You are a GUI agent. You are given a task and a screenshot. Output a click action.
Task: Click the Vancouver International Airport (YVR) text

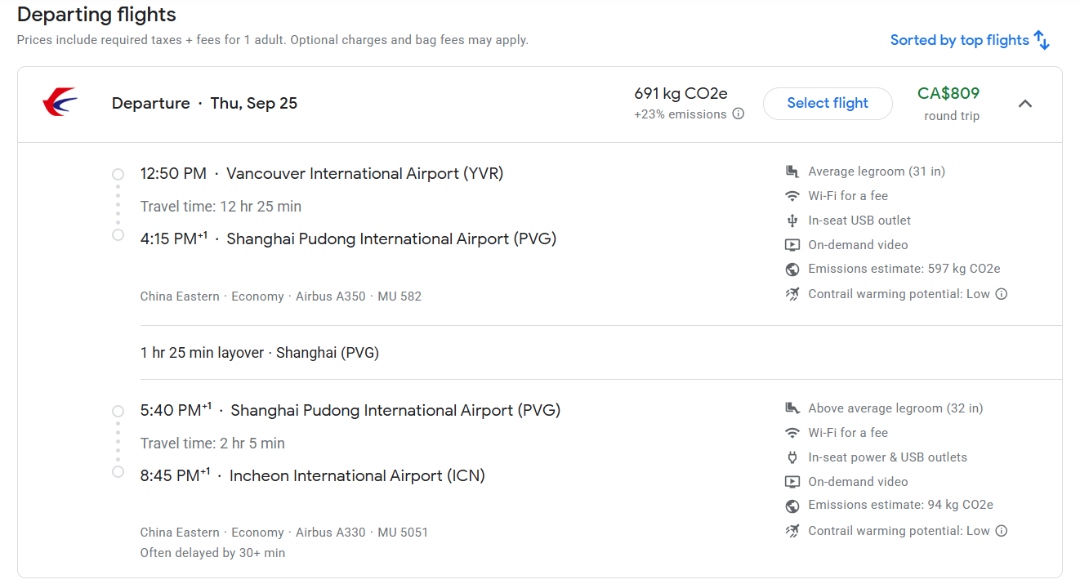[365, 173]
